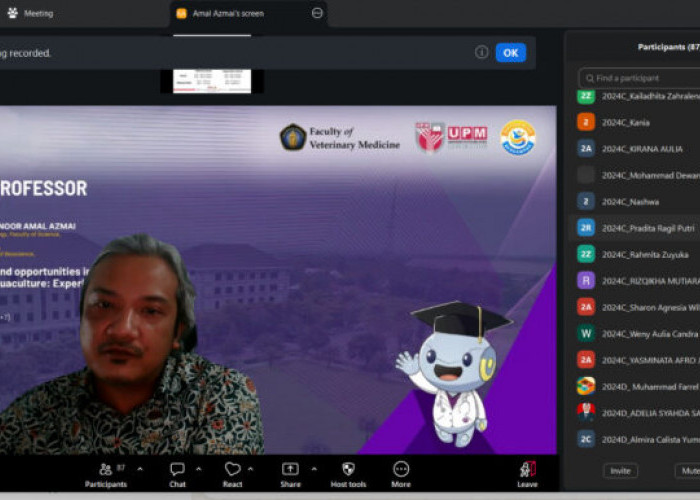Click avatar of 2024C_Nashwa
Screen dimensions: 700x500
tap(586, 202)
